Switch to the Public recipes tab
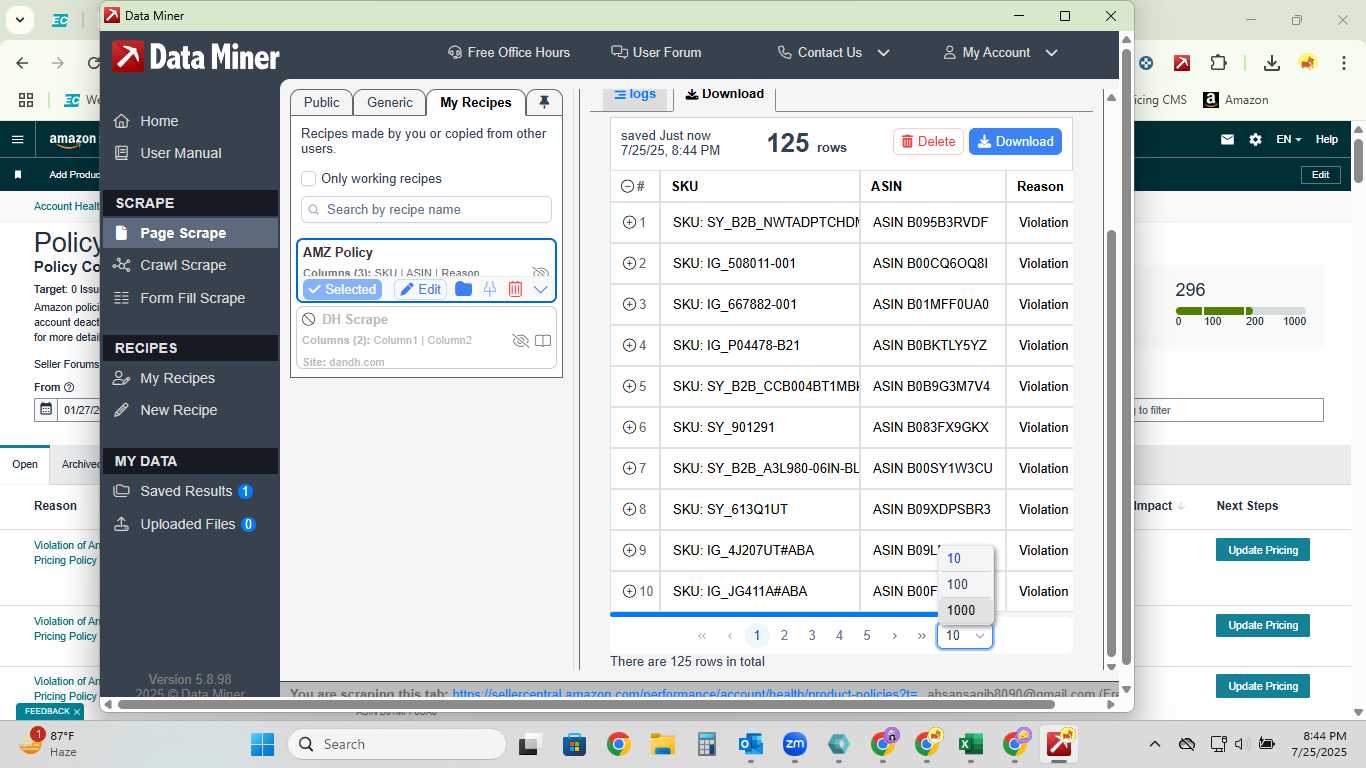 click(321, 102)
